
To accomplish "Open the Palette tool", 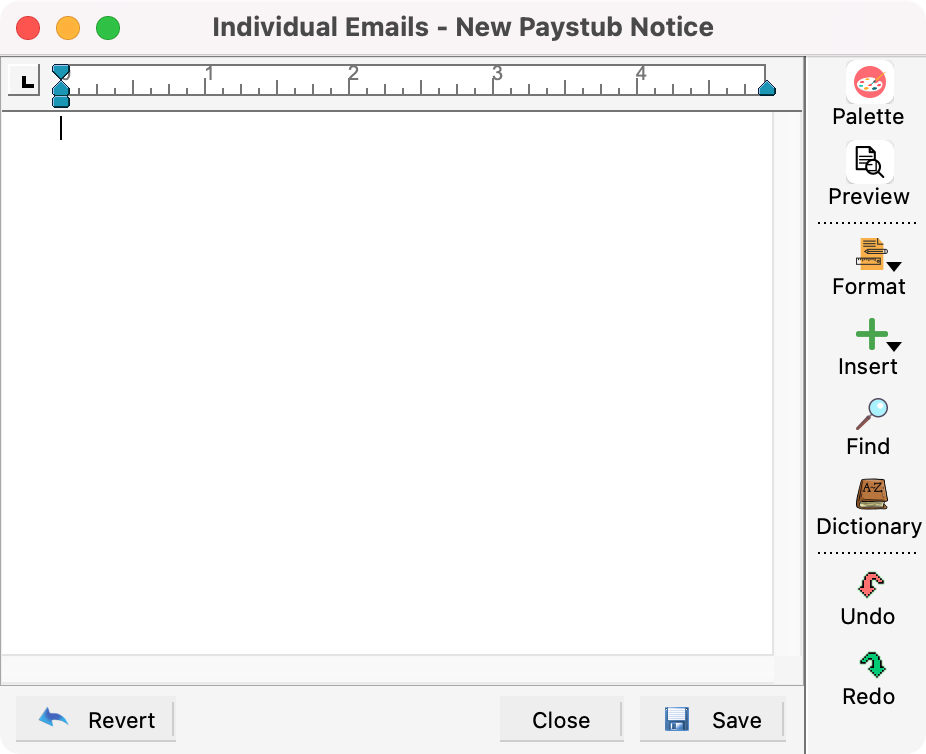I will 868,84.
